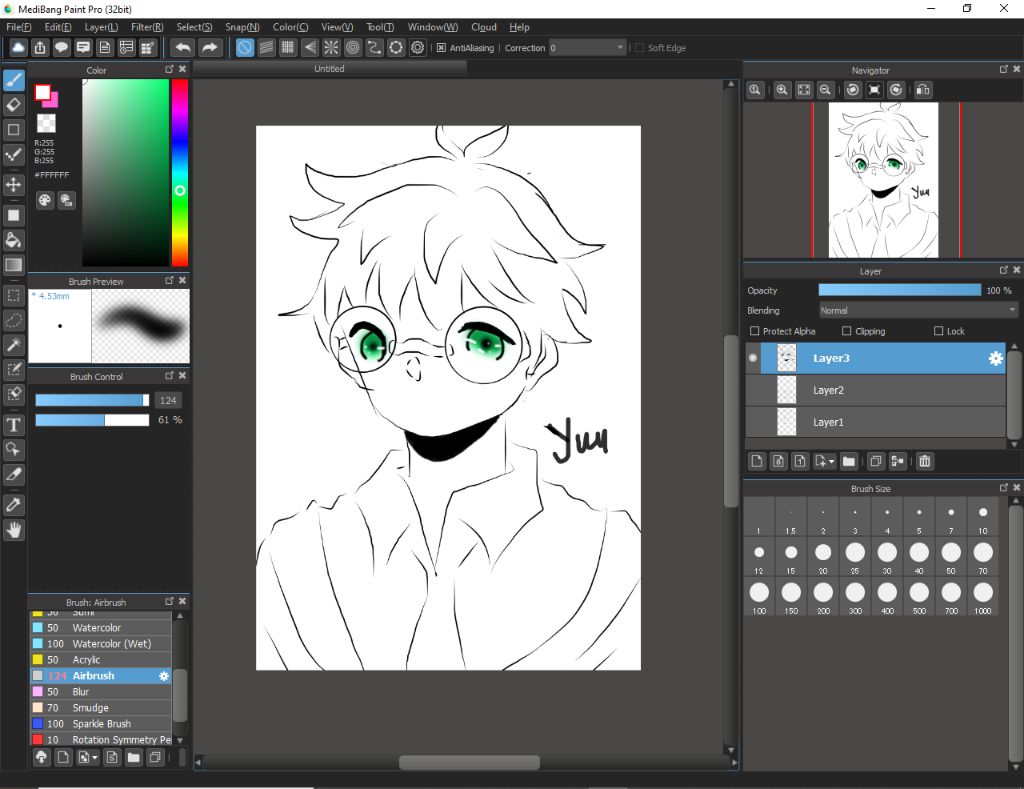Toggle Layer1 visibility

[x=753, y=422]
